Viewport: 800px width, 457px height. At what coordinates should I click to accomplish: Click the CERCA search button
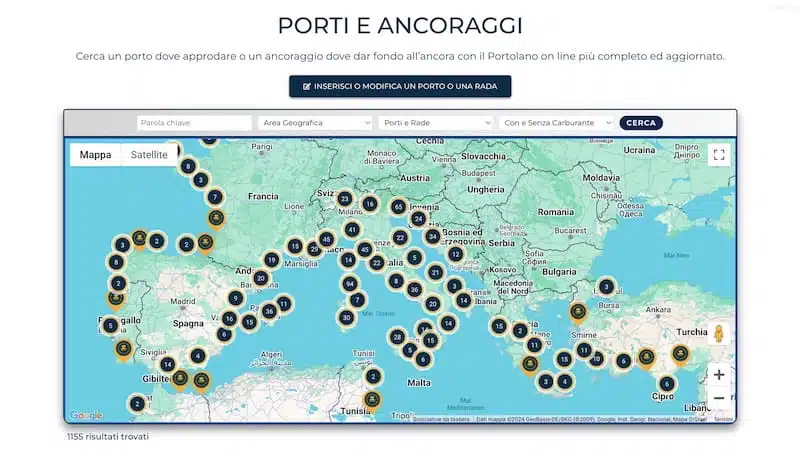pyautogui.click(x=641, y=123)
